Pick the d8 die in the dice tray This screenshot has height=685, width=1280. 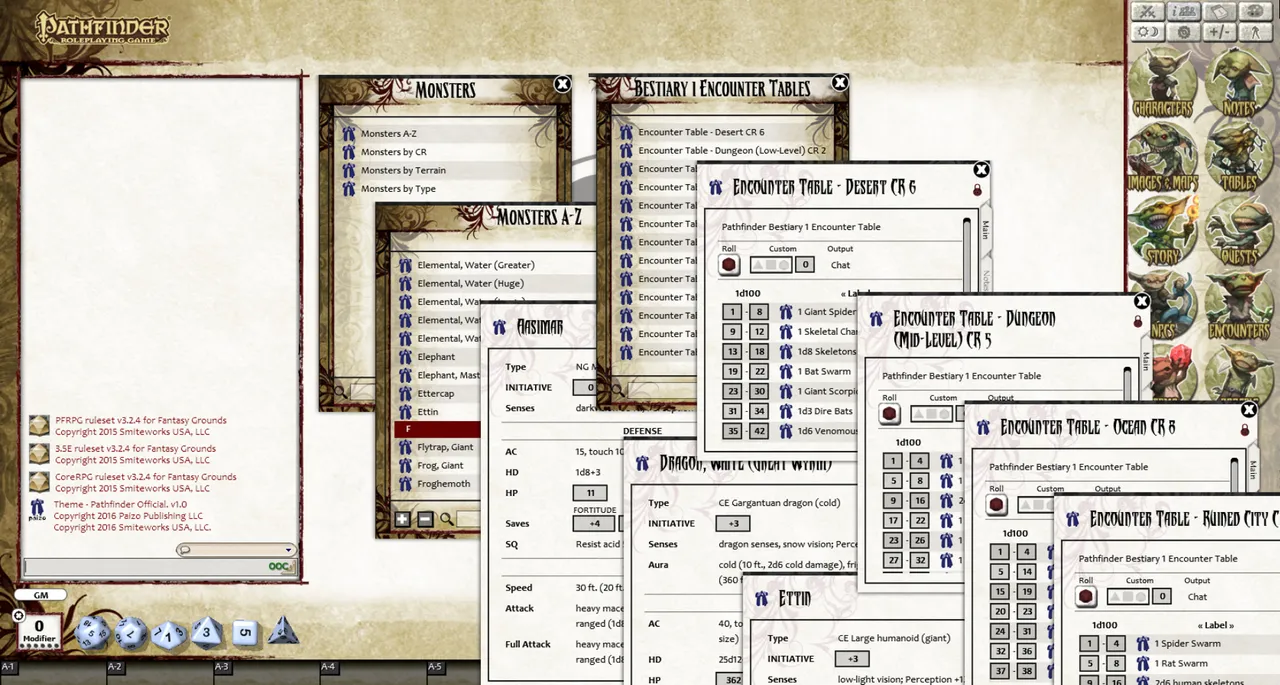click(x=207, y=632)
